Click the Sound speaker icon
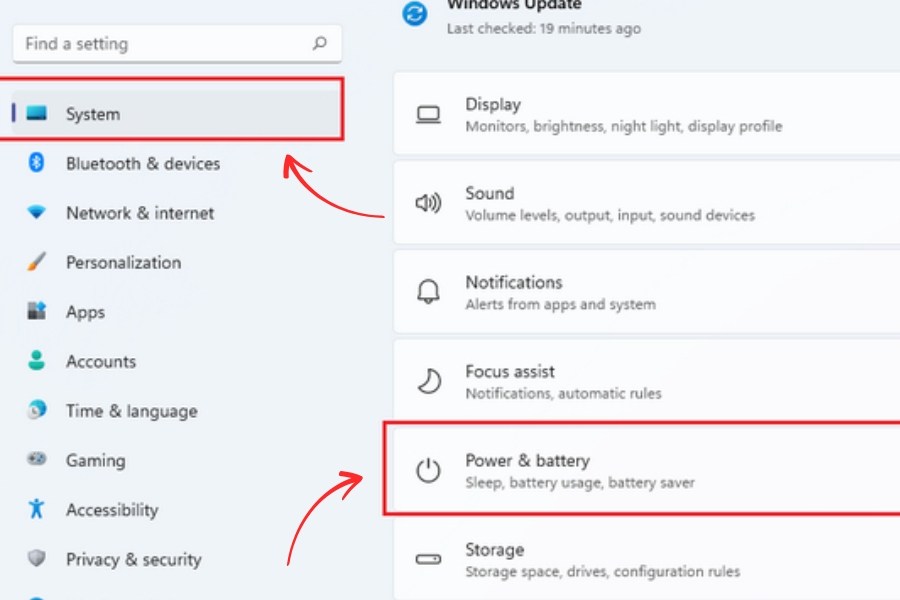900x600 pixels. tap(428, 204)
